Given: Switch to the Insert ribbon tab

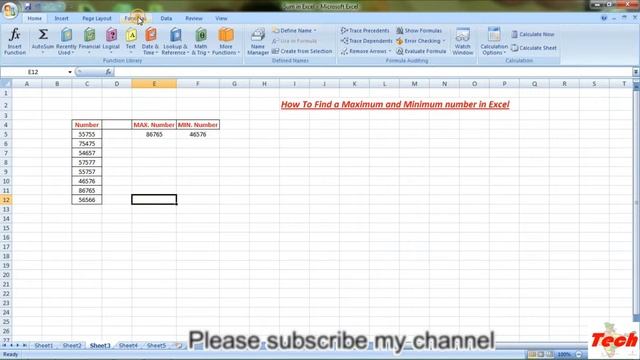Looking at the screenshot, I should 62,18.
